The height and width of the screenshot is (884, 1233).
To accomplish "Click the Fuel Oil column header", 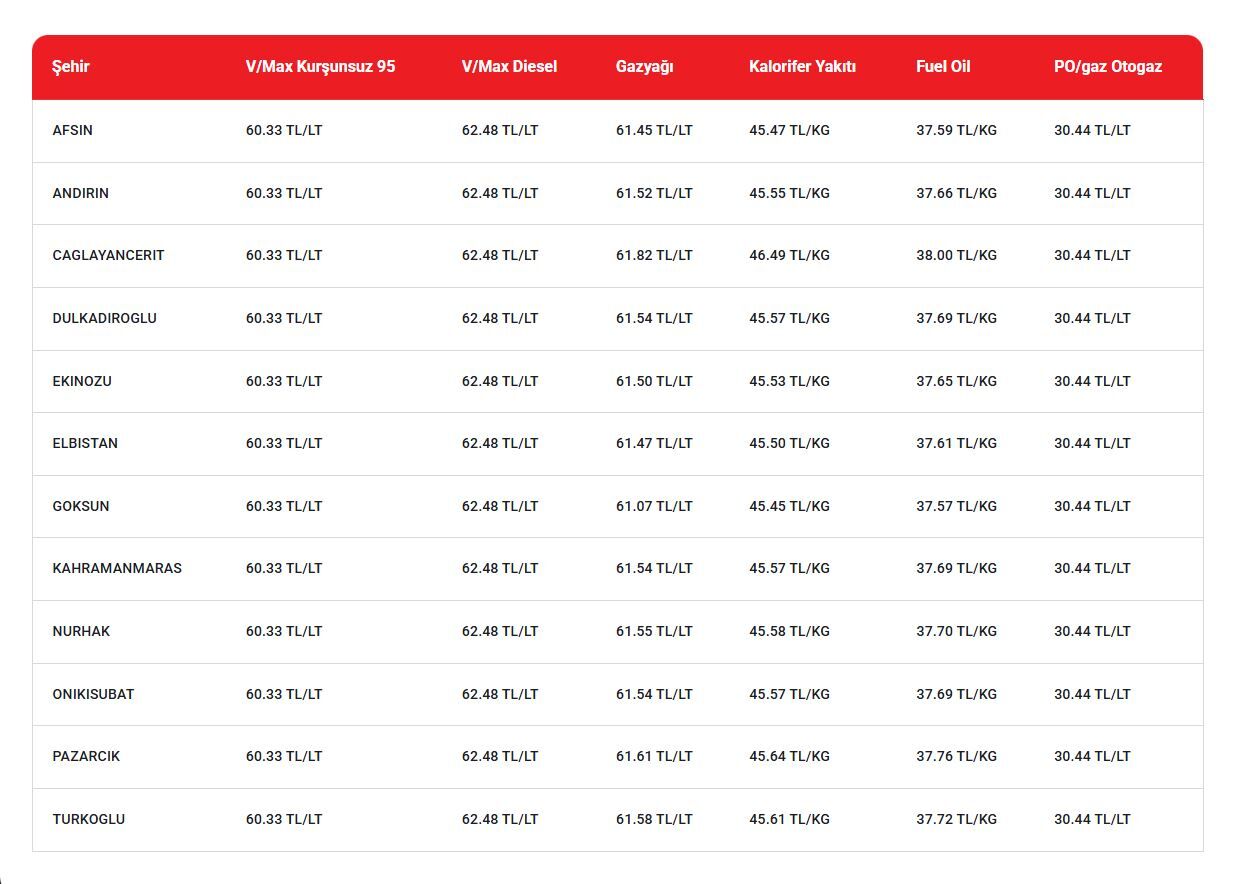I will coord(943,67).
